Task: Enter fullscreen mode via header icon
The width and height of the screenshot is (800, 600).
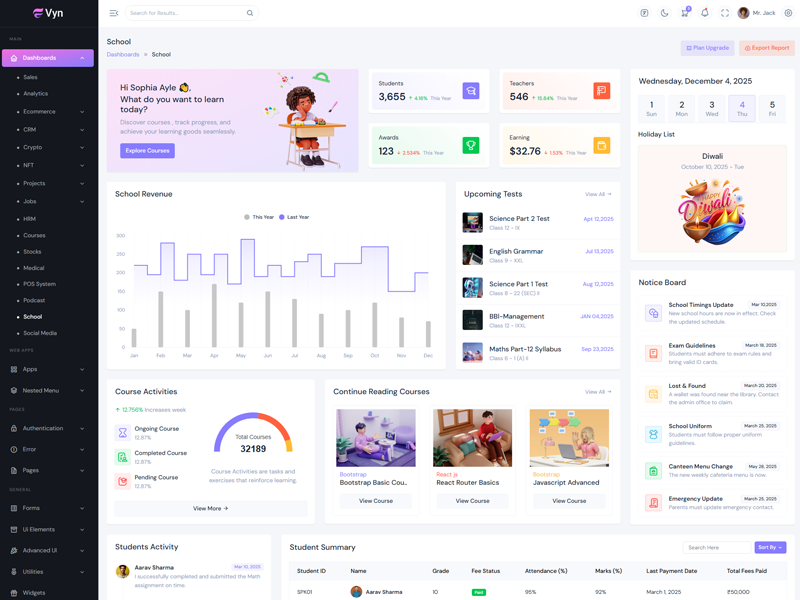Action: pos(725,13)
